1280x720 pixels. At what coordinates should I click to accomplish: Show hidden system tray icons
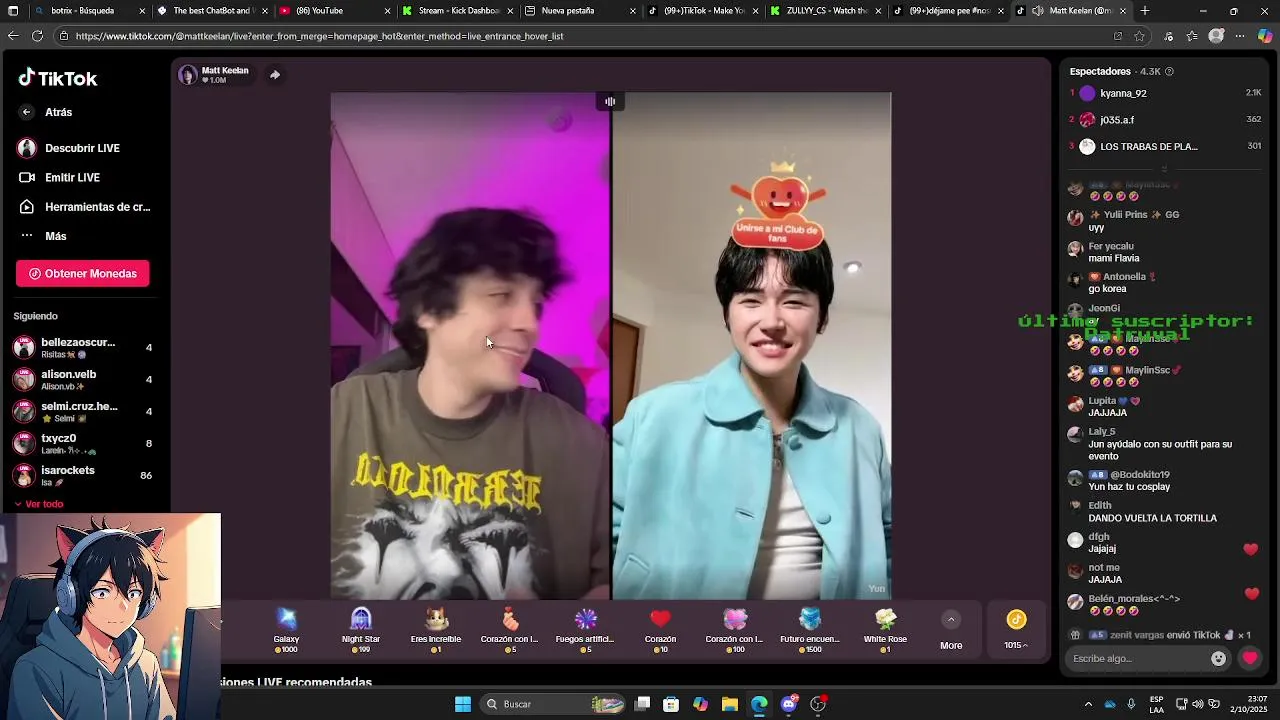1088,704
